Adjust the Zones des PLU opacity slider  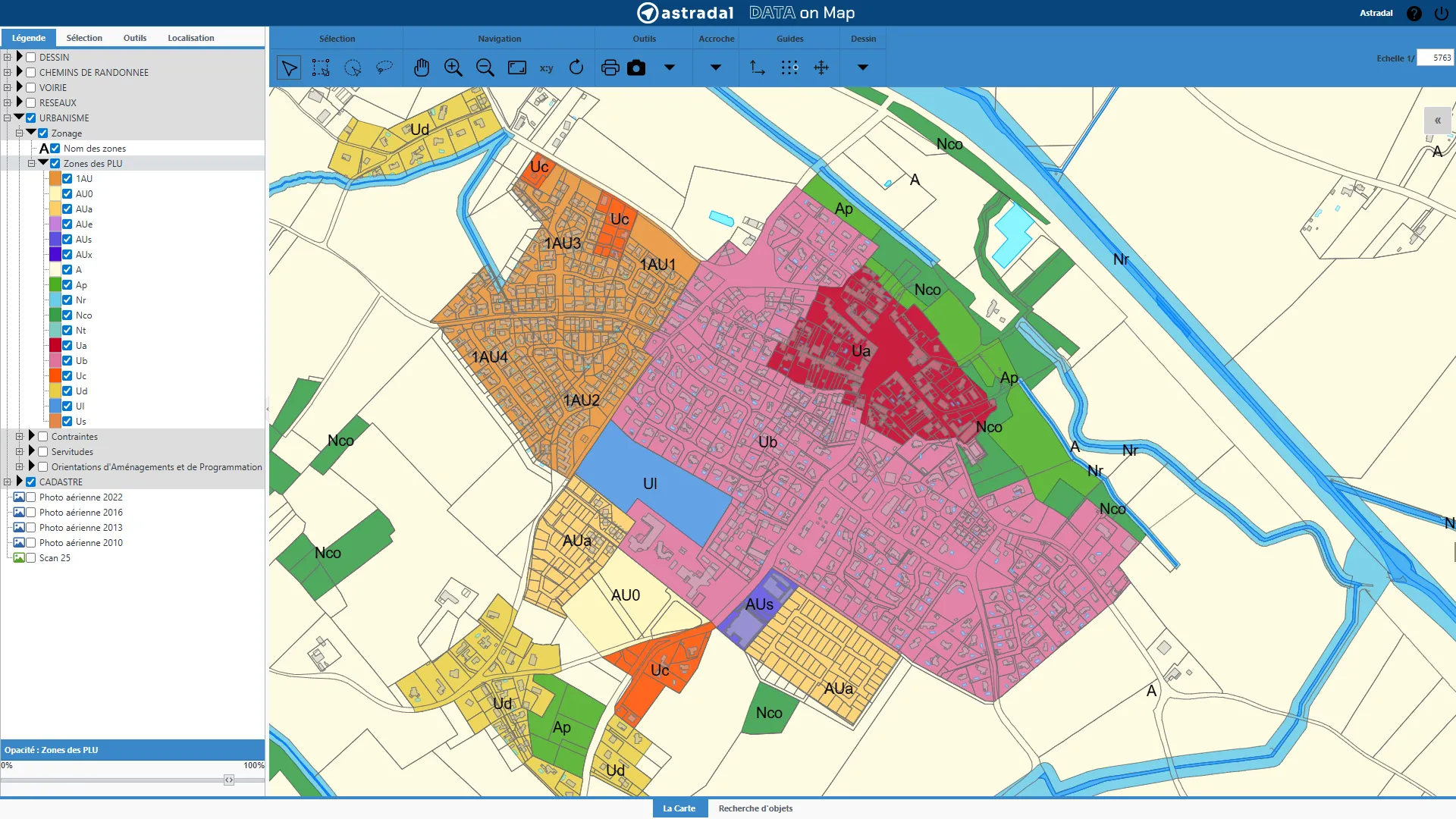[x=228, y=780]
